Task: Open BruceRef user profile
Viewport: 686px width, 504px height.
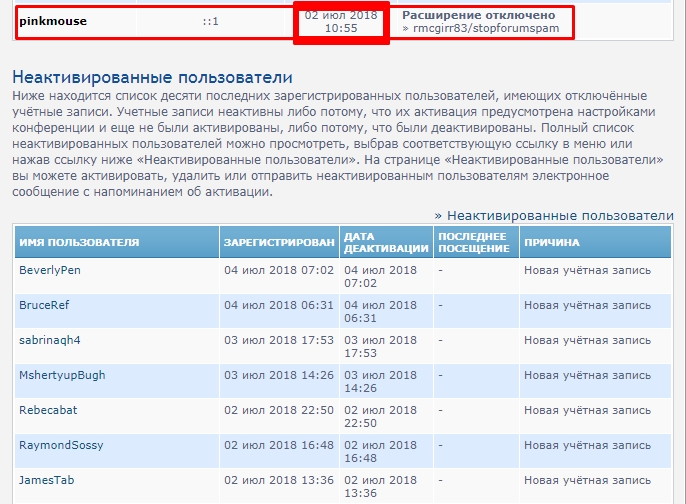Action: pyautogui.click(x=44, y=305)
